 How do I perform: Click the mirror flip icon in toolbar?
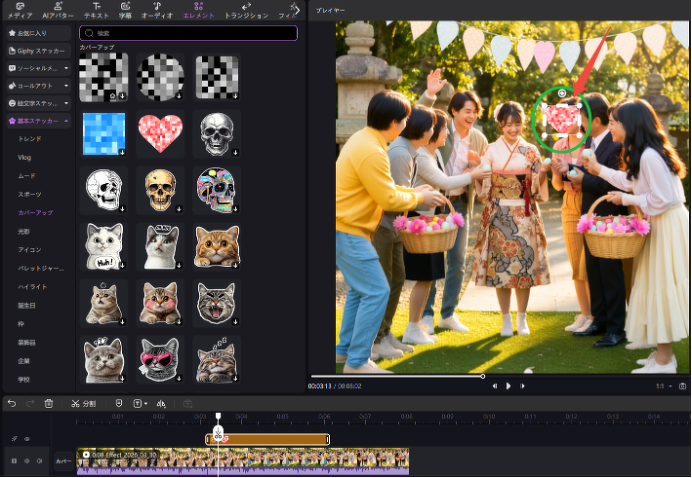tap(161, 403)
